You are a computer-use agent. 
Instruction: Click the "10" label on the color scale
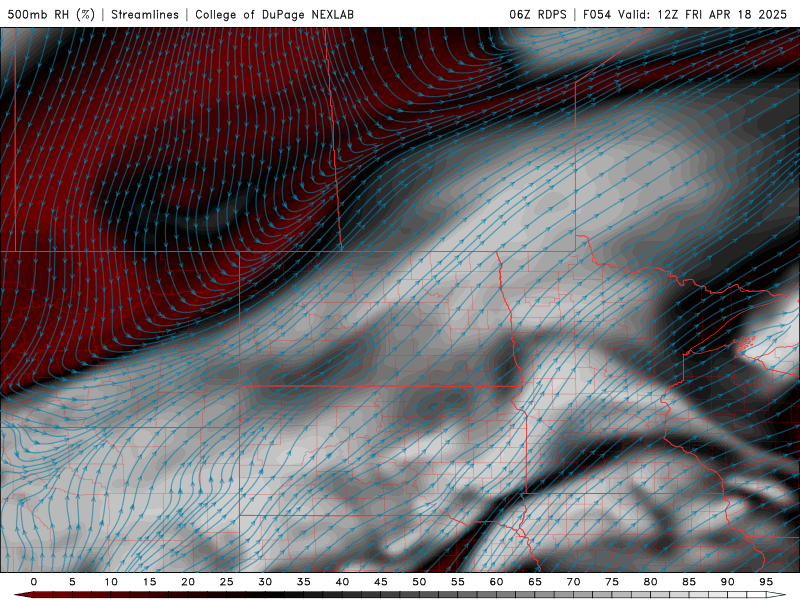[x=111, y=582]
